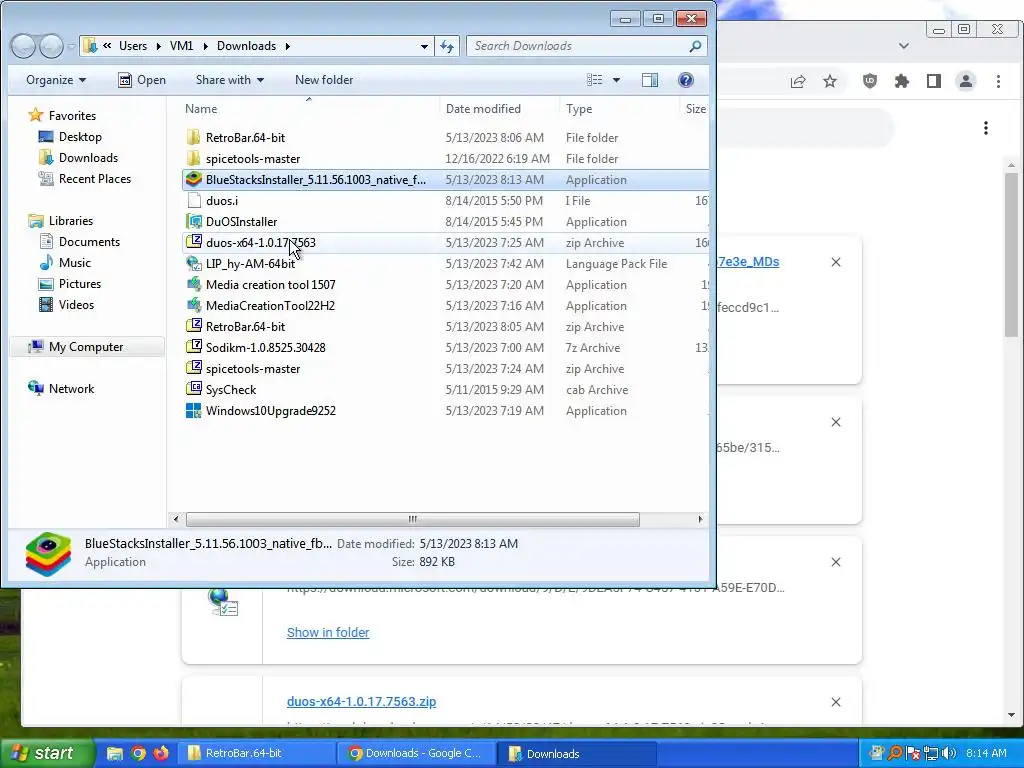The height and width of the screenshot is (768, 1024).
Task: Toggle Chrome side panel icon
Action: [934, 81]
